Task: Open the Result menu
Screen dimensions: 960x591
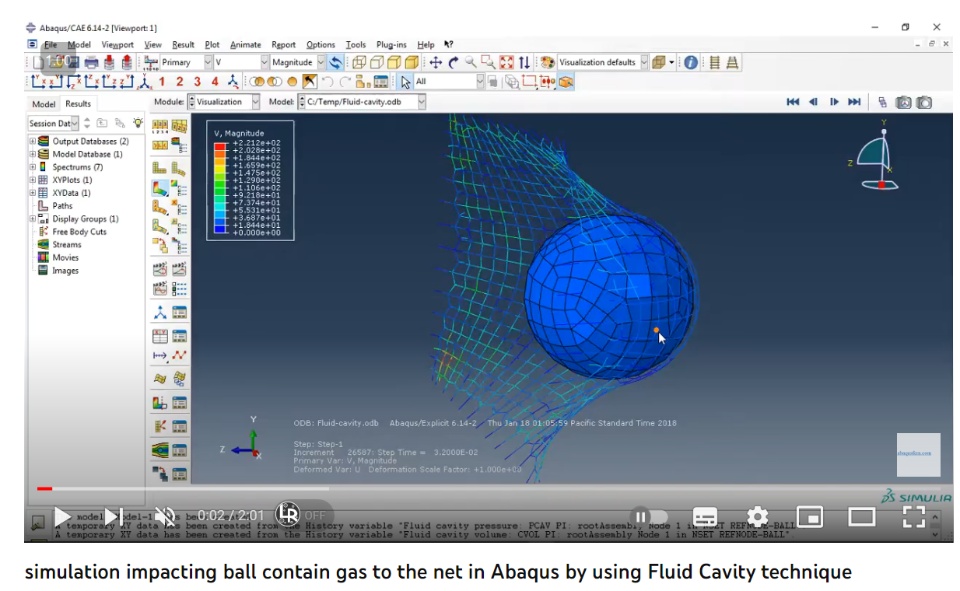Action: (183, 45)
